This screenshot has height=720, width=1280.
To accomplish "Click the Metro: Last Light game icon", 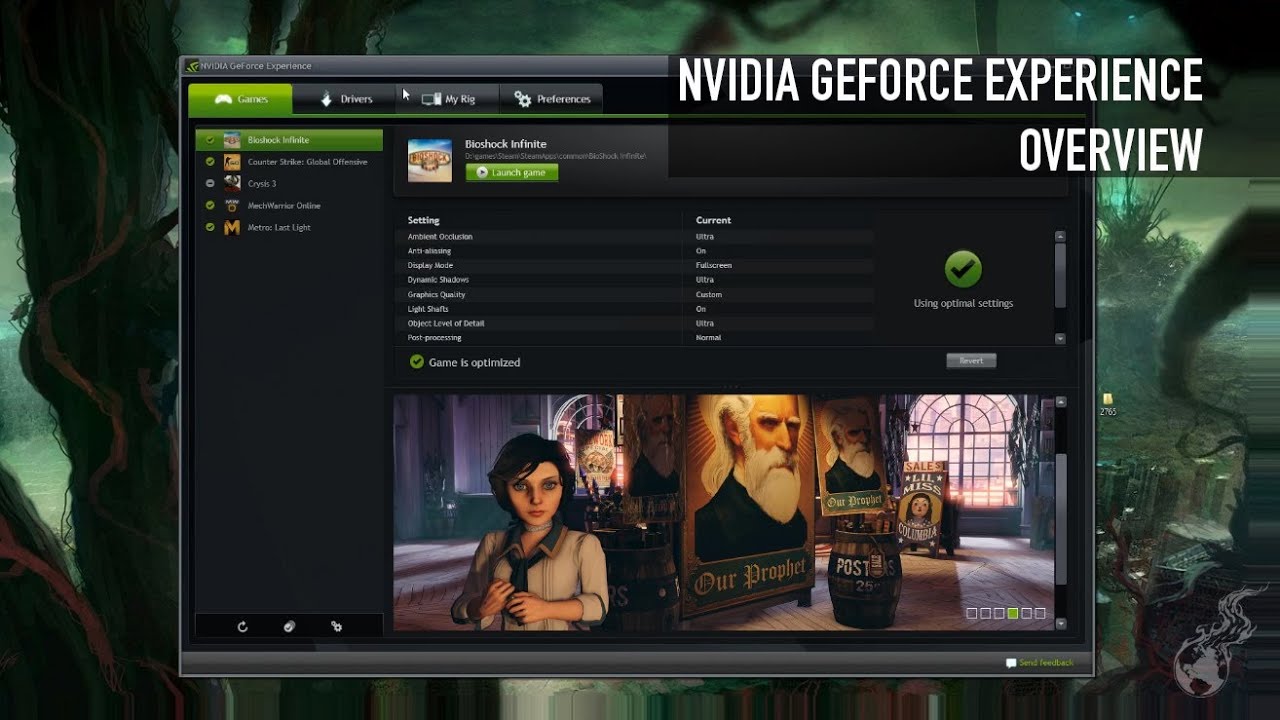I will pyautogui.click(x=232, y=227).
